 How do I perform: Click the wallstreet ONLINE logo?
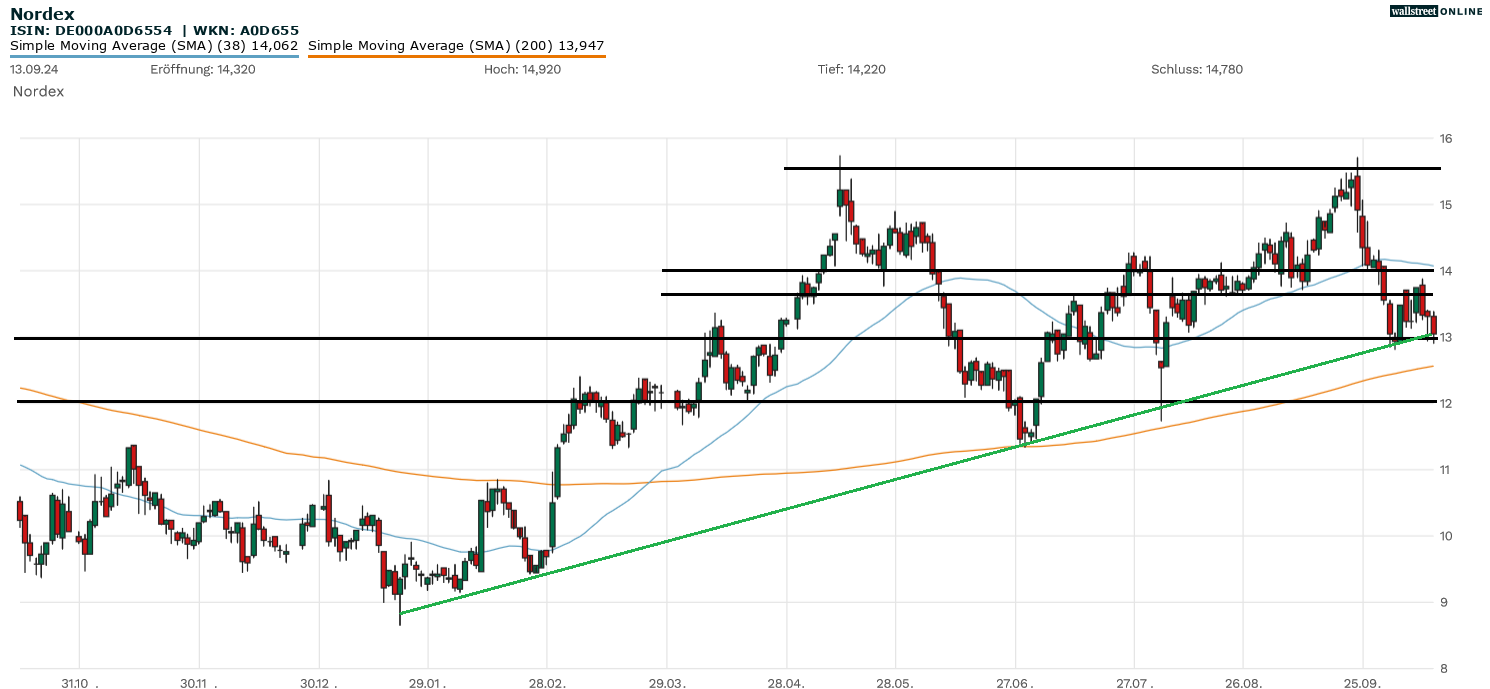(1436, 11)
